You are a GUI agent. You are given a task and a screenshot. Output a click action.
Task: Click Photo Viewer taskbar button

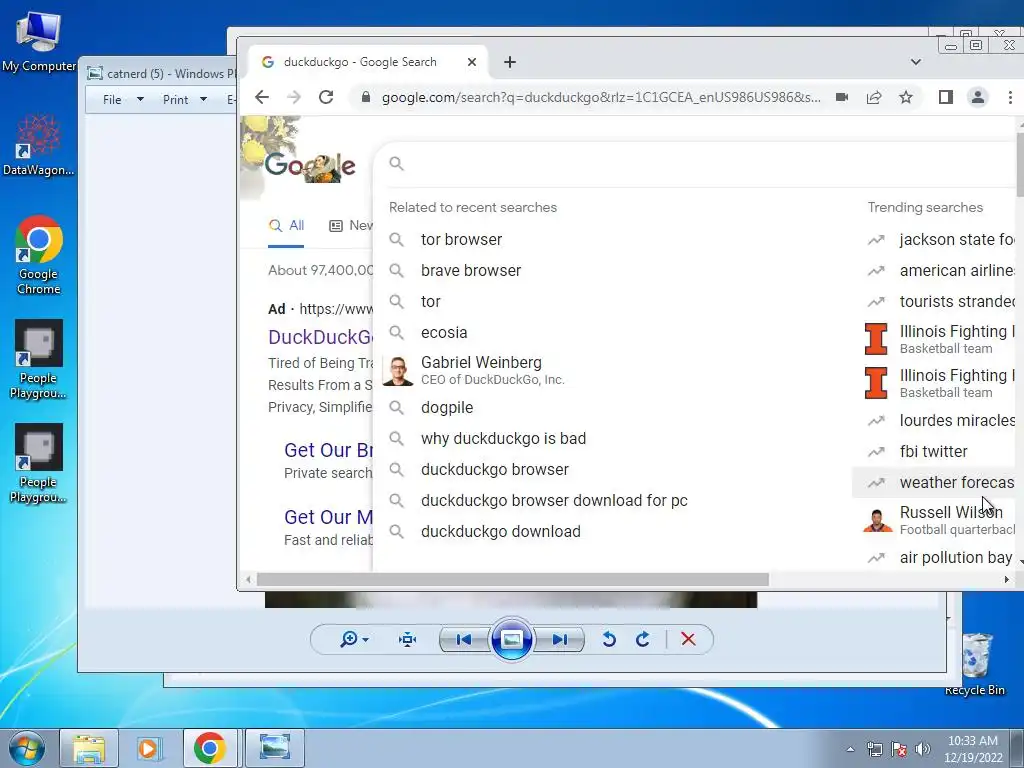pos(275,748)
